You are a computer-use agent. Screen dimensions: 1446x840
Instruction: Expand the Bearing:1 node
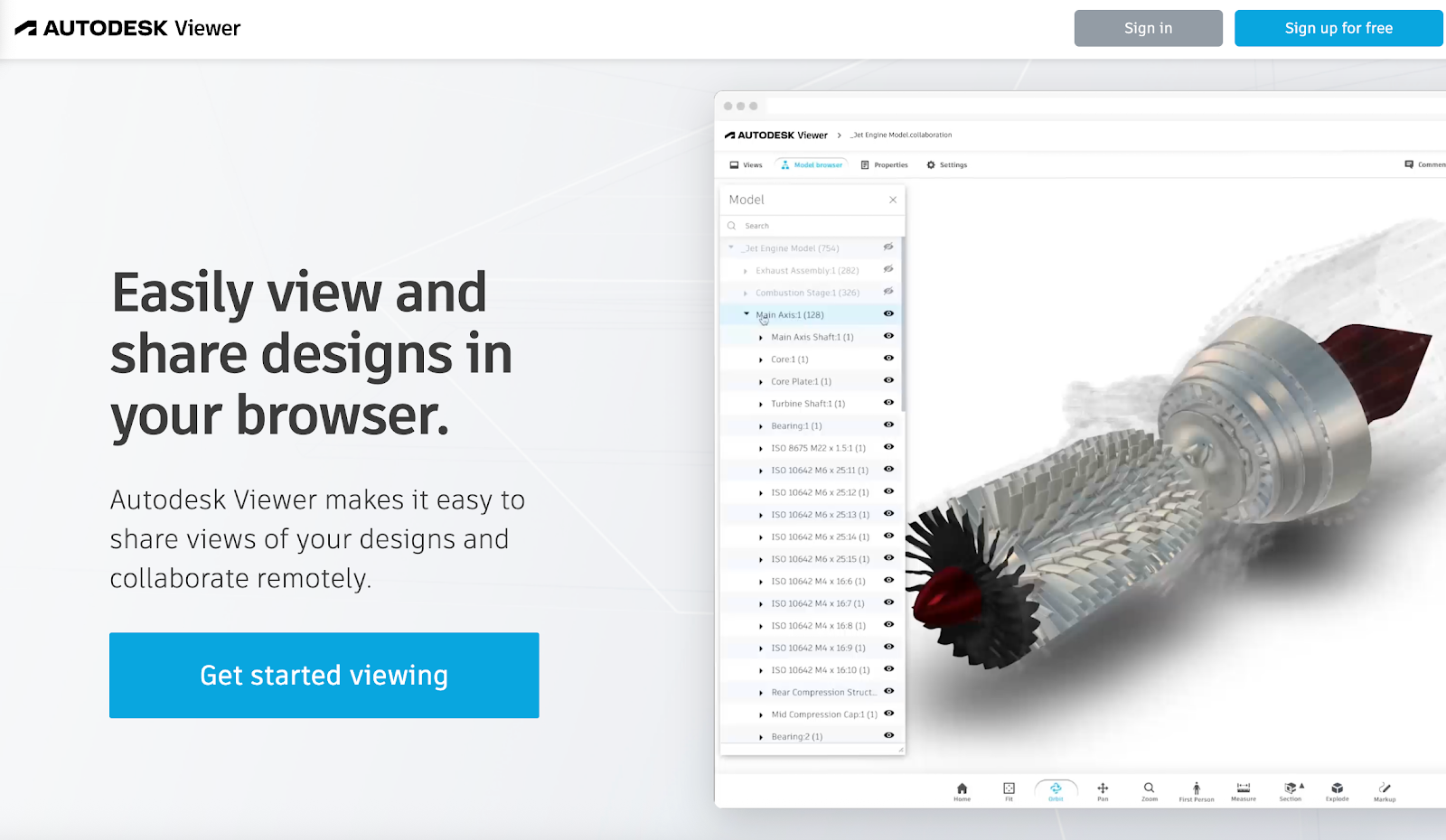click(761, 425)
